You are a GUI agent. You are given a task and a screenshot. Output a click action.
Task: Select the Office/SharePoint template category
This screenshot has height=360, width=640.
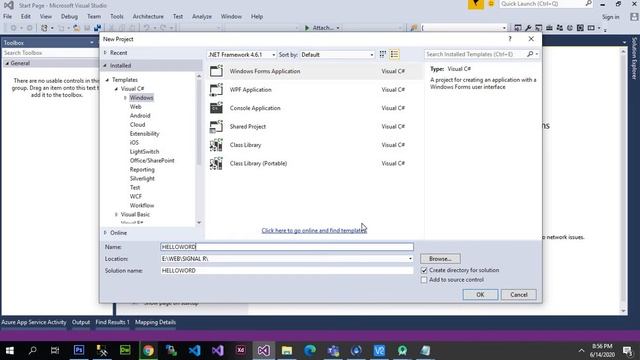click(x=152, y=161)
